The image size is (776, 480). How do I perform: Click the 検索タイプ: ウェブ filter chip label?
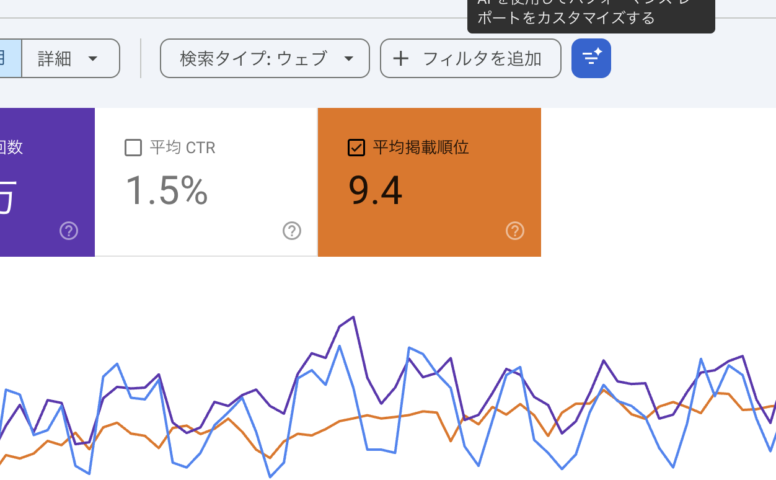tap(253, 58)
